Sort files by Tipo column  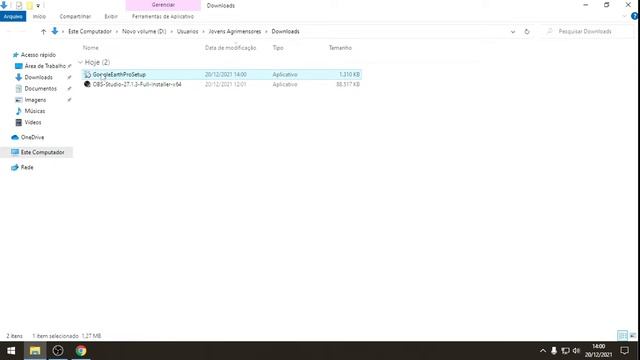point(278,48)
